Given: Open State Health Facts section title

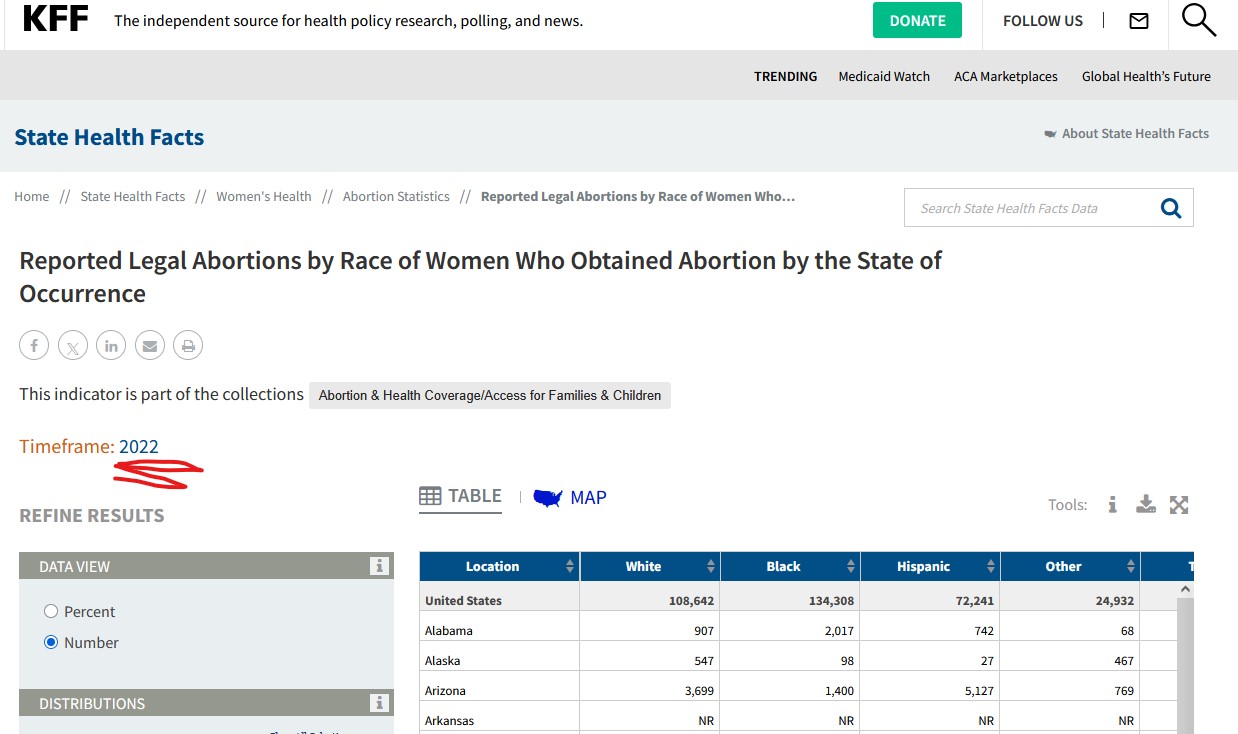Looking at the screenshot, I should pyautogui.click(x=109, y=137).
